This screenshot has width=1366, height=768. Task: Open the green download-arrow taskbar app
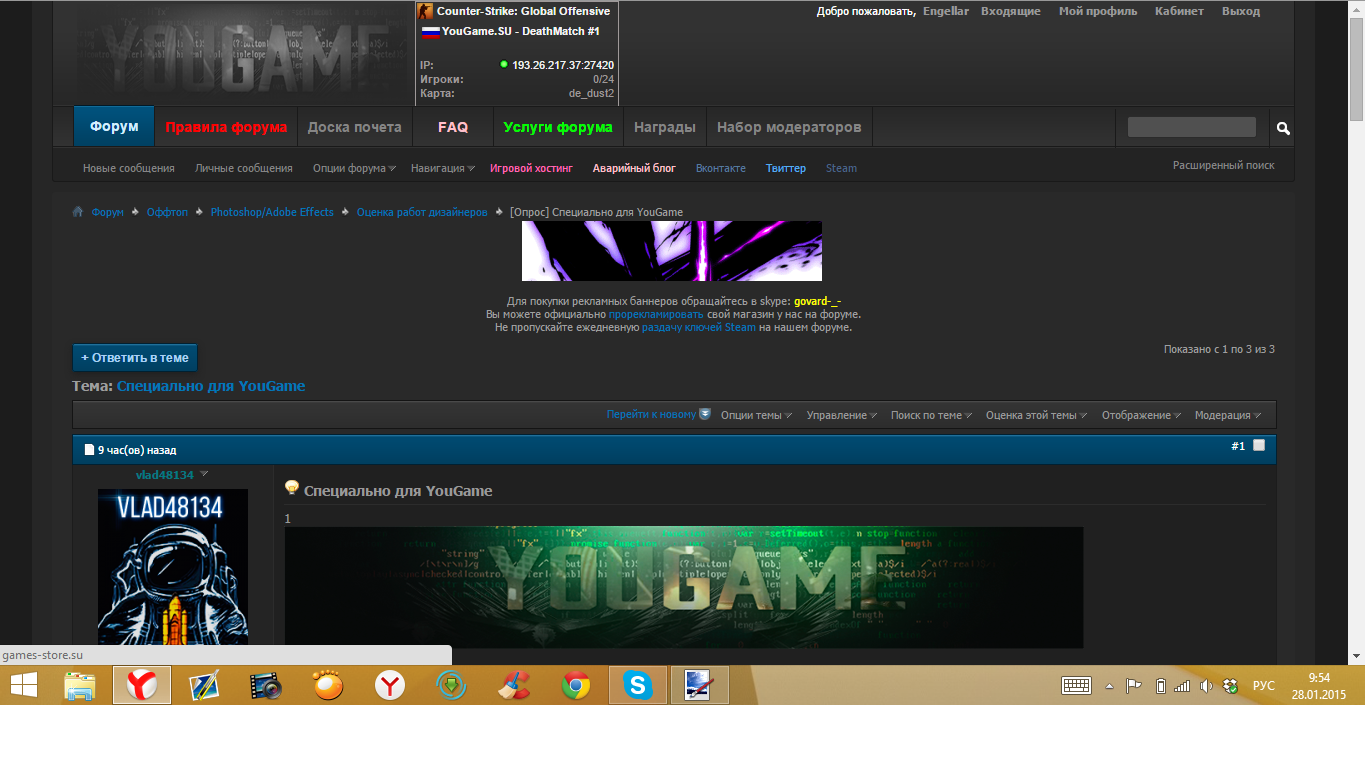pos(452,686)
